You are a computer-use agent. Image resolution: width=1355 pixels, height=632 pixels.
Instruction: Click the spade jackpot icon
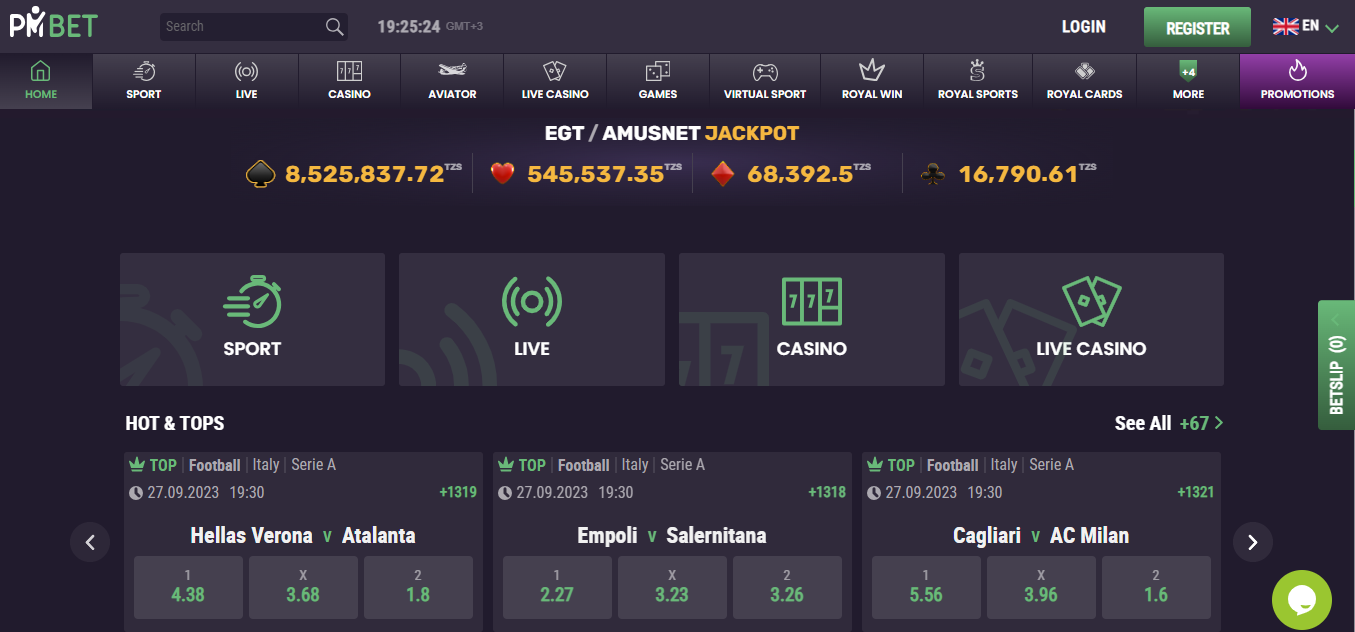tap(261, 174)
